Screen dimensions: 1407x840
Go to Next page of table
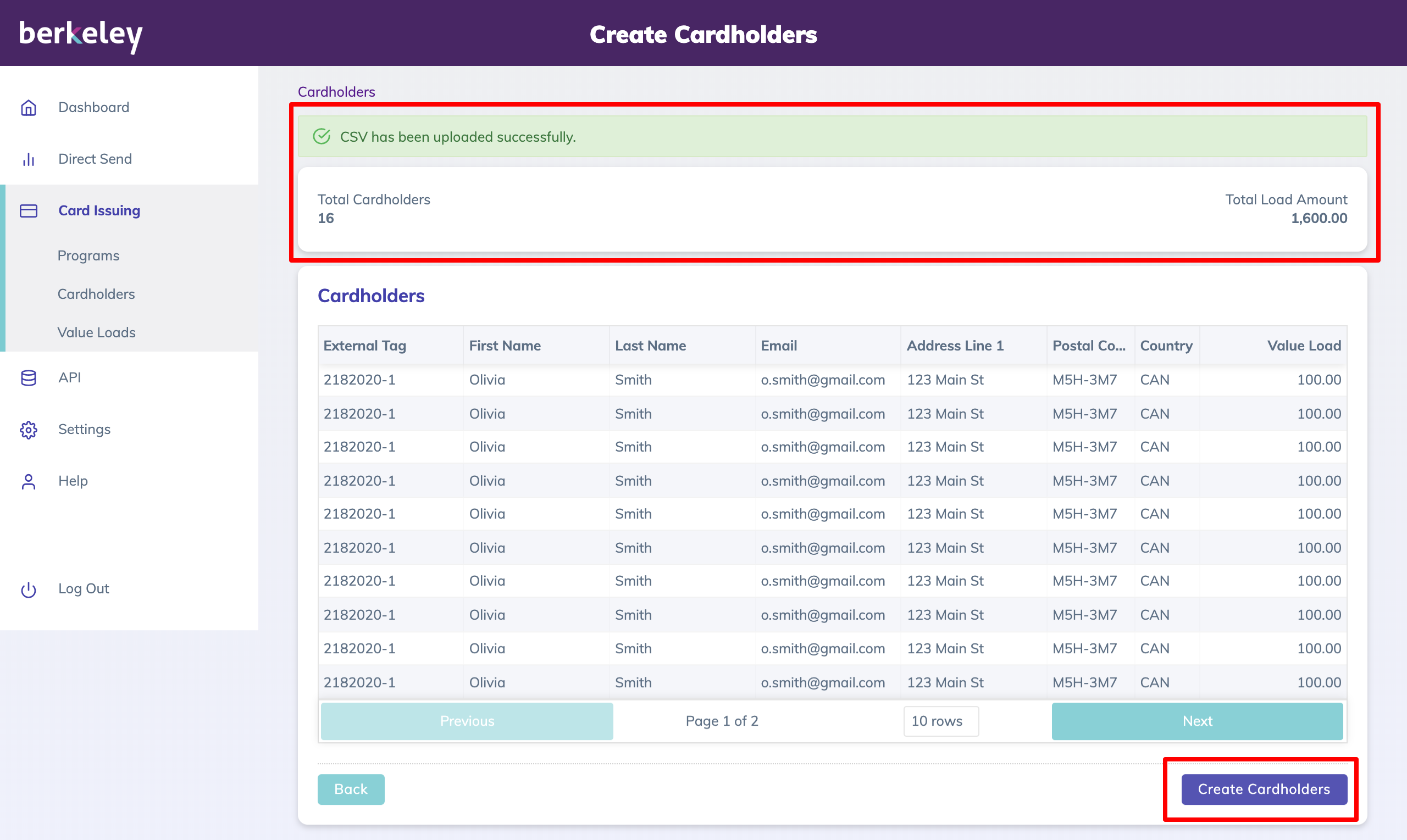click(1196, 721)
